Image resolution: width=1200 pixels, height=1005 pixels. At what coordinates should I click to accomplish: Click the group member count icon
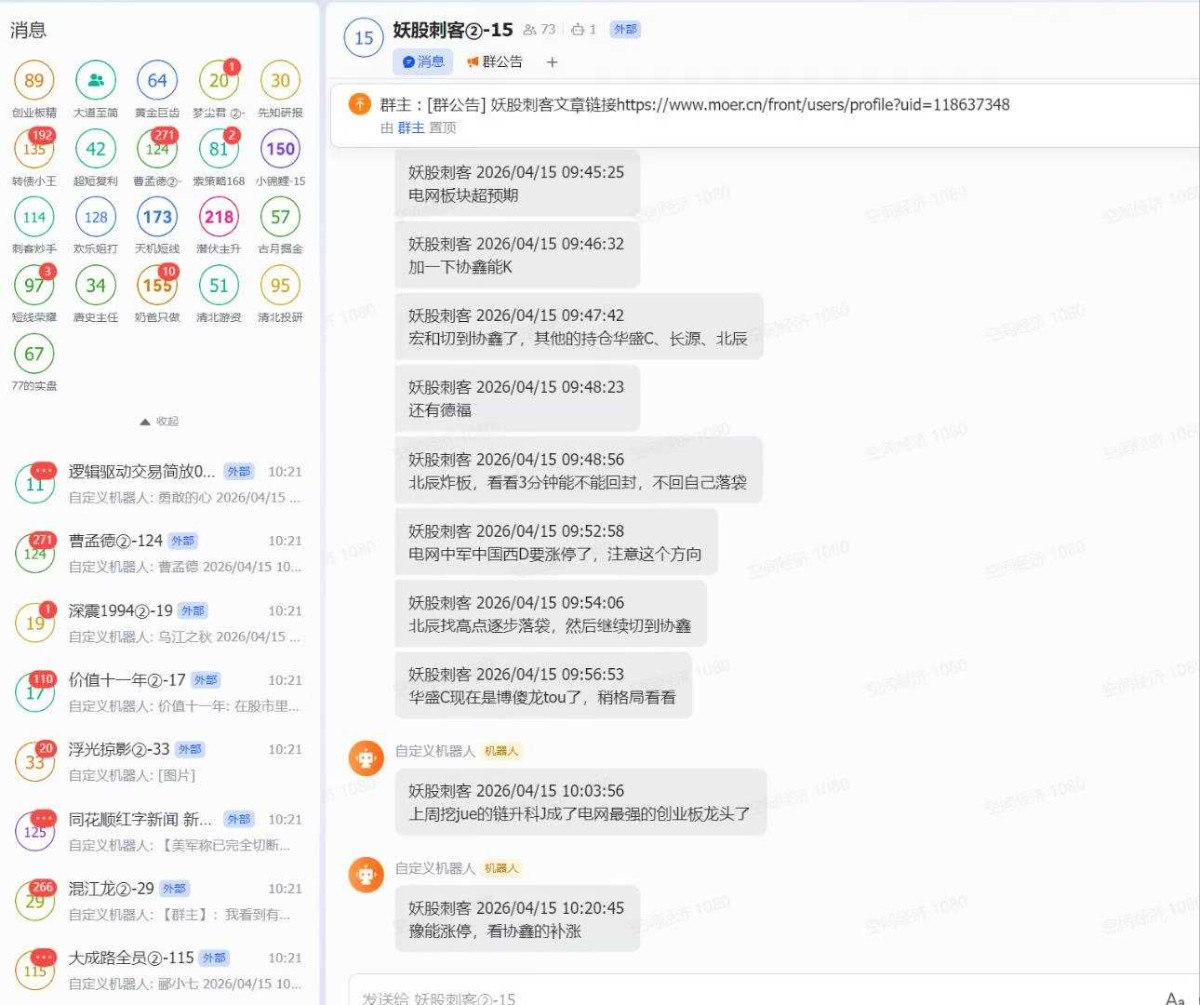[x=530, y=30]
